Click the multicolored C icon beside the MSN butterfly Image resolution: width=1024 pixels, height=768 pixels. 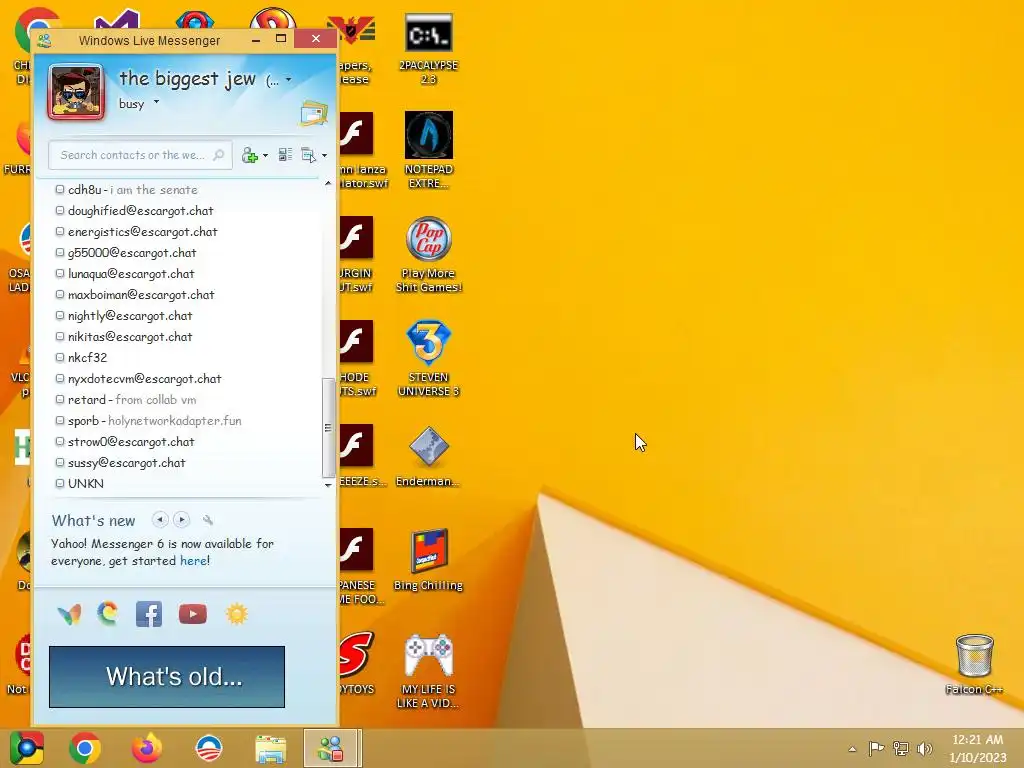tap(108, 614)
